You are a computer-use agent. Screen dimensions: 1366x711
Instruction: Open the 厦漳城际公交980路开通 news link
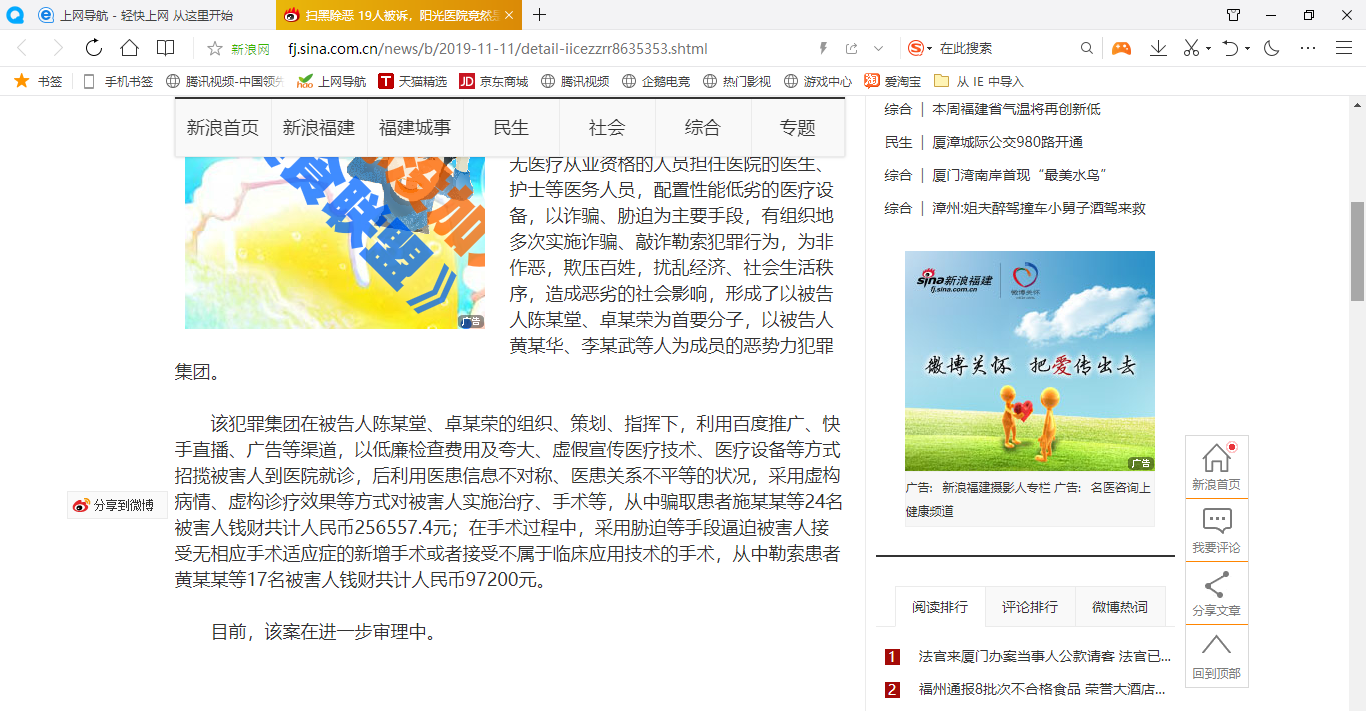[1007, 142]
